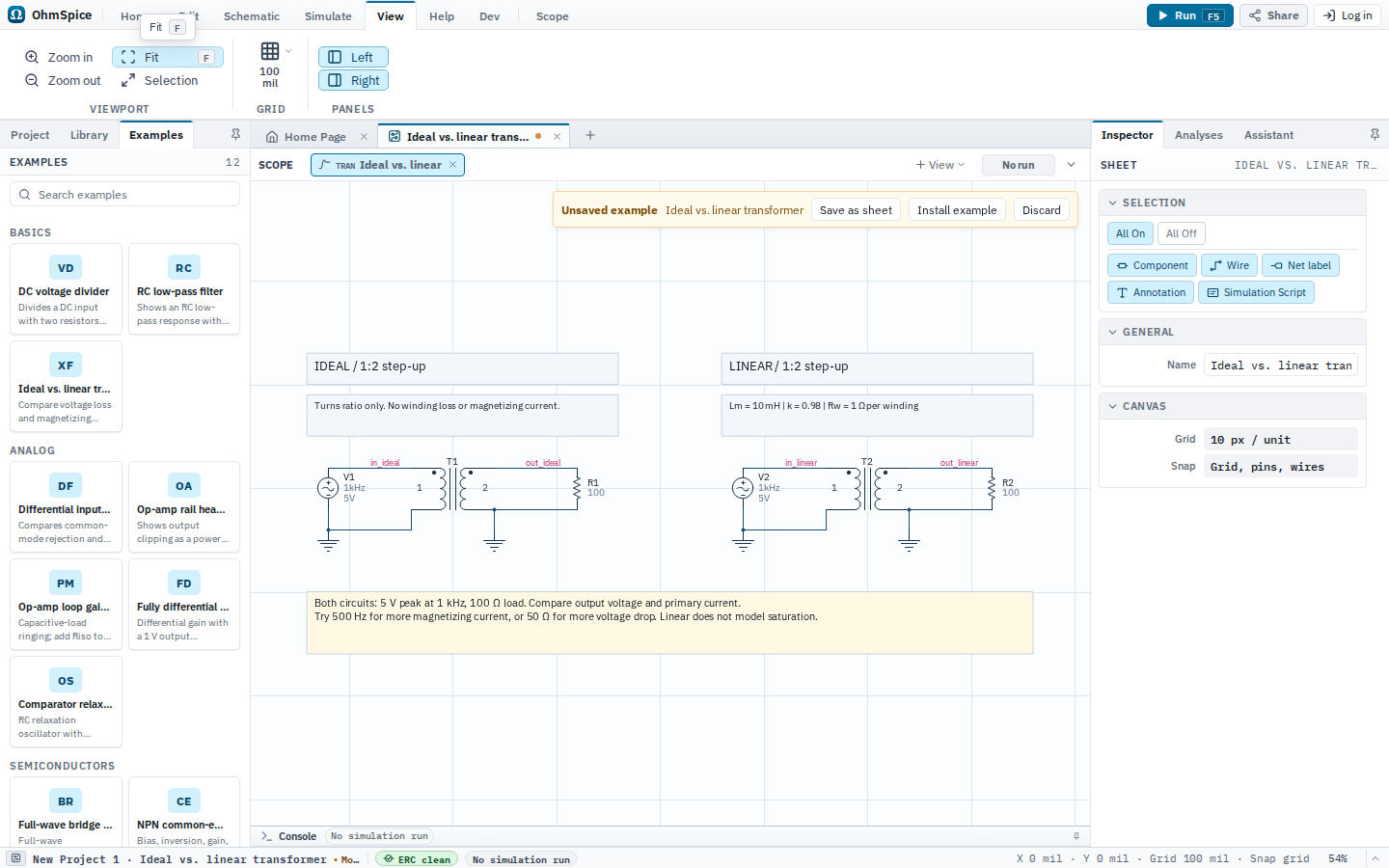Click Save as sheet button
The height and width of the screenshot is (868, 1389).
[x=856, y=210]
